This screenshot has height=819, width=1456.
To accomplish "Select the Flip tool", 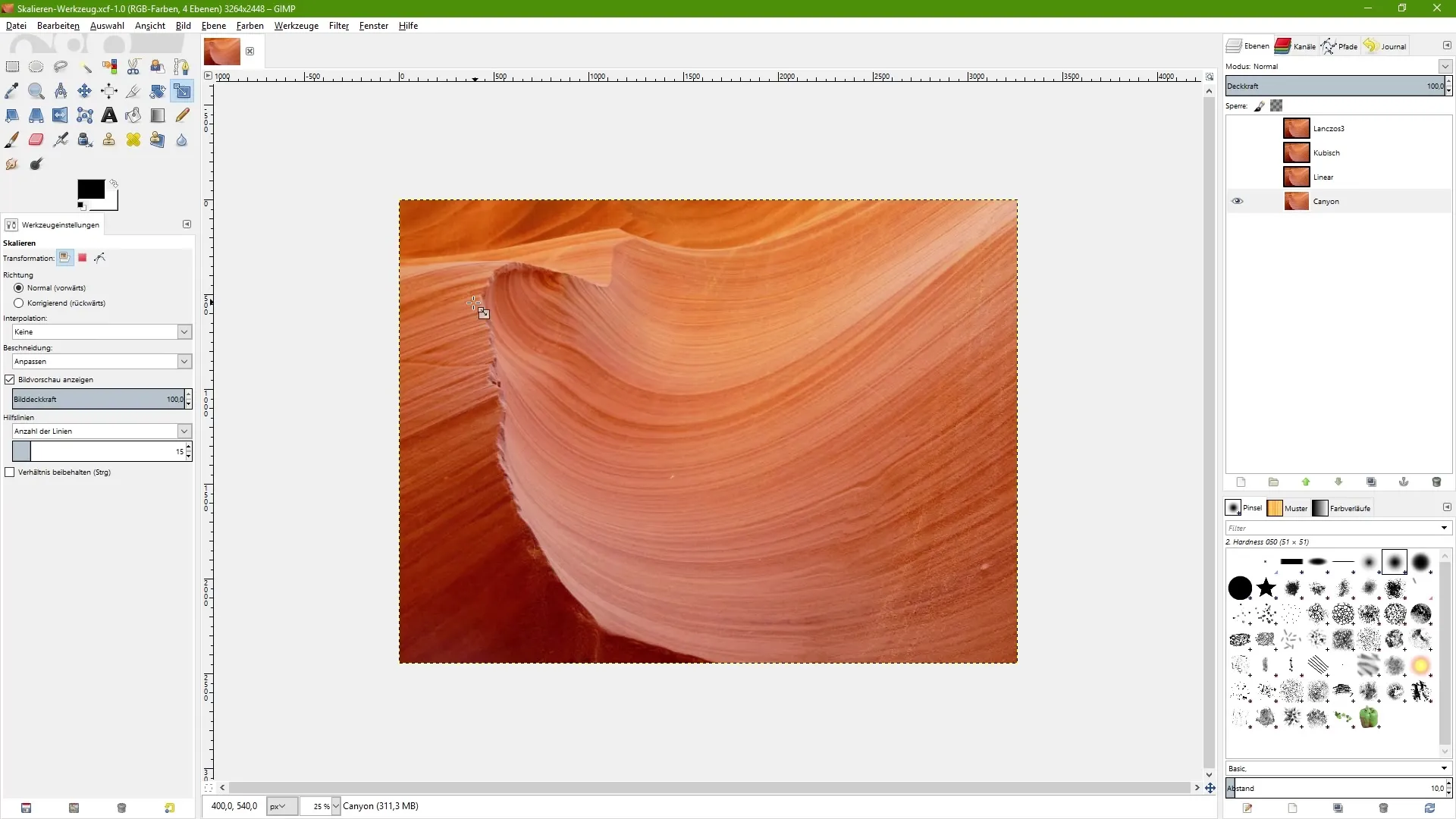I will 61,115.
